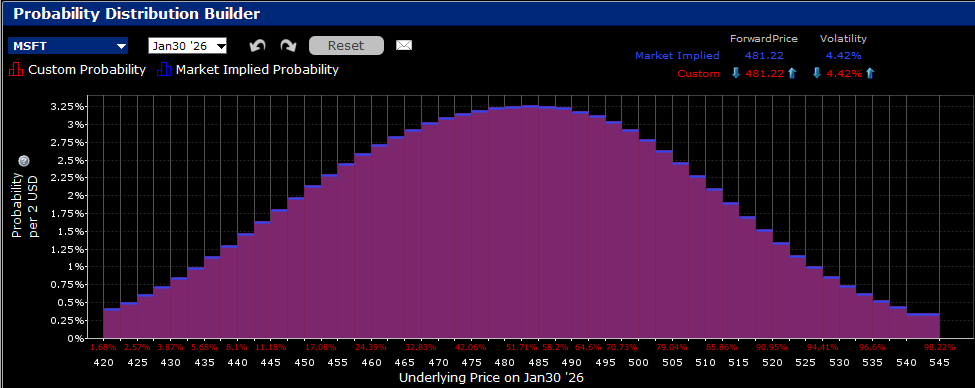
Task: Click the 420 price axis label
Action: pos(103,363)
